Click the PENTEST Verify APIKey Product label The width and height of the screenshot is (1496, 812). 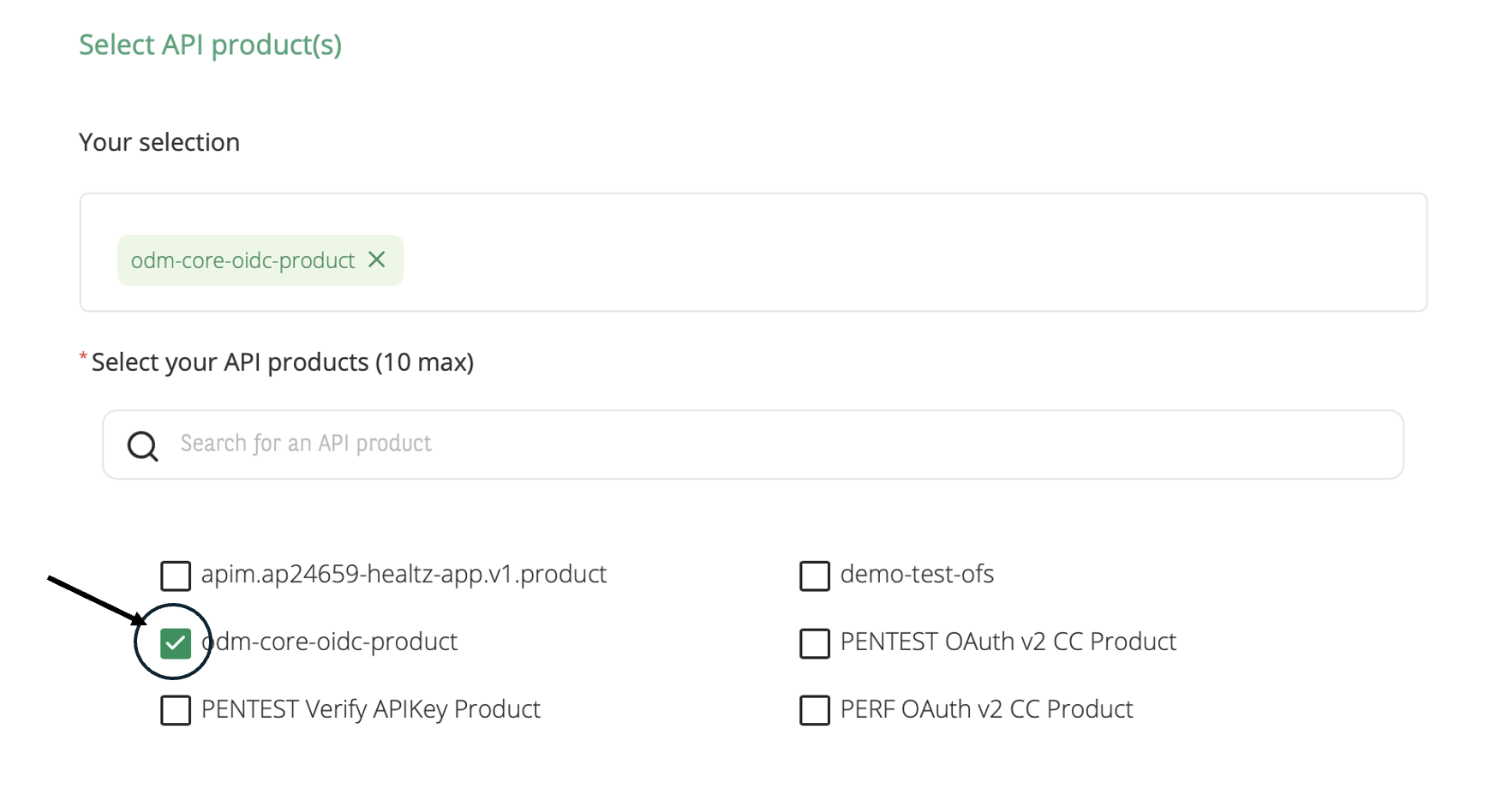[x=368, y=709]
